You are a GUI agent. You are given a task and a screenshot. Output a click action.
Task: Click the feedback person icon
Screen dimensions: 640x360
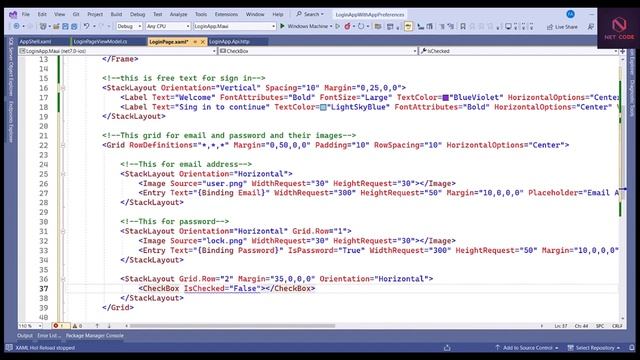pos(591,27)
